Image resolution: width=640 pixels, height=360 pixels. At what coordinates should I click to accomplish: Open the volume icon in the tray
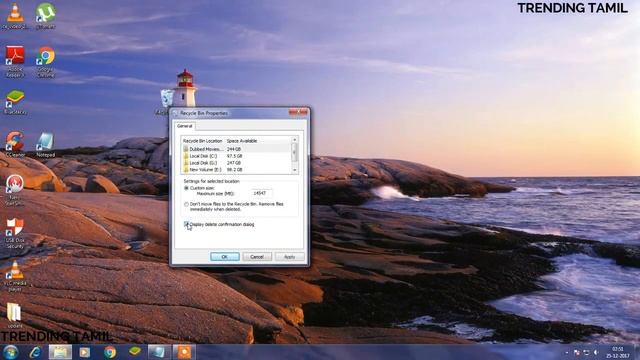pyautogui.click(x=596, y=352)
